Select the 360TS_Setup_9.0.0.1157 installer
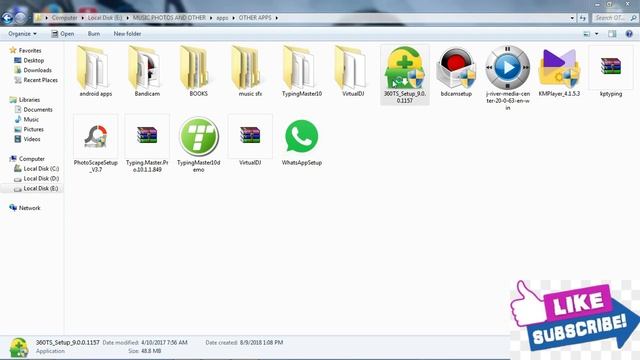Screen dimensions: 640x360 pos(404,75)
